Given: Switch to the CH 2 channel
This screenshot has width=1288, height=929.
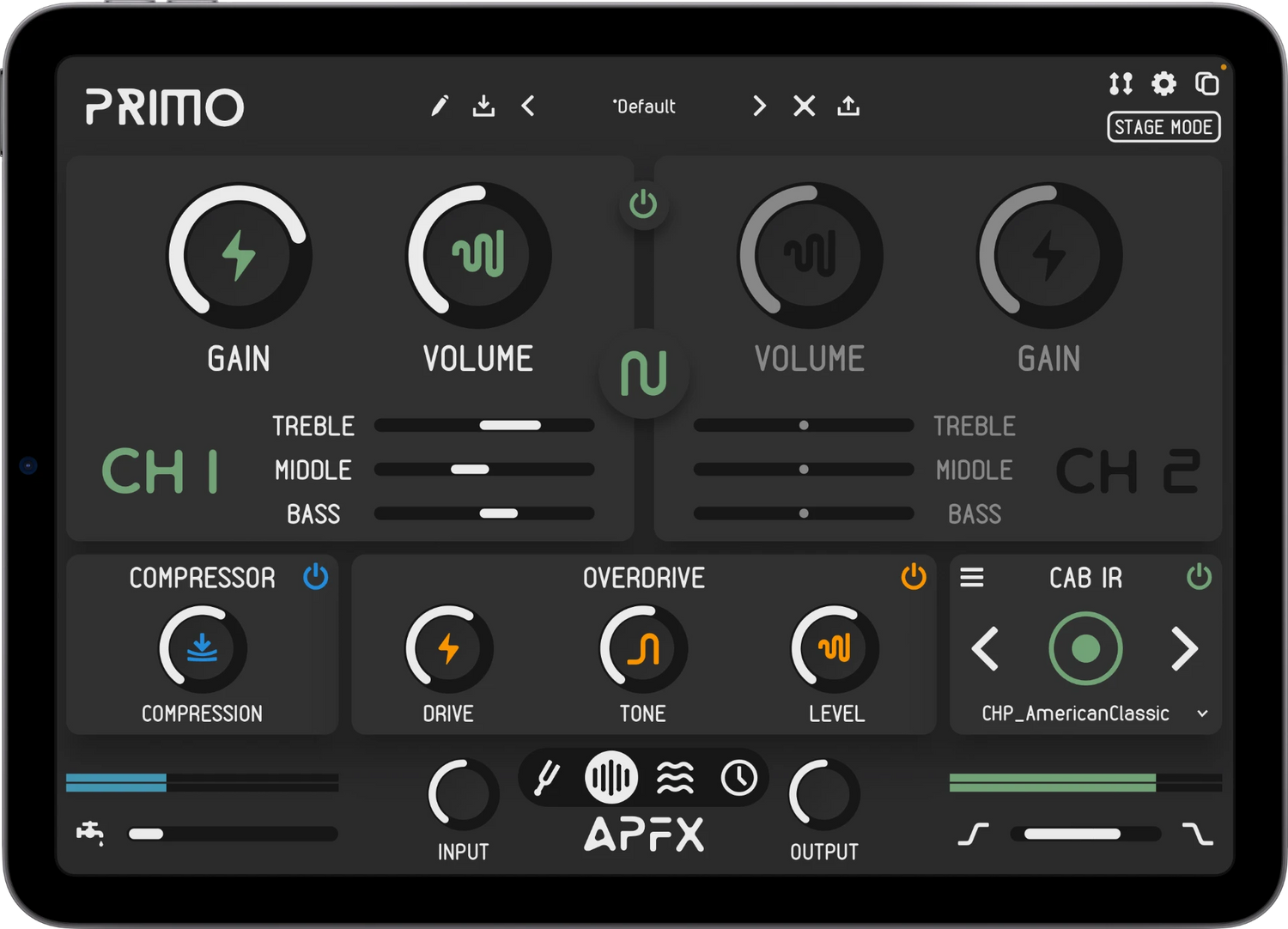Looking at the screenshot, I should point(1127,471).
